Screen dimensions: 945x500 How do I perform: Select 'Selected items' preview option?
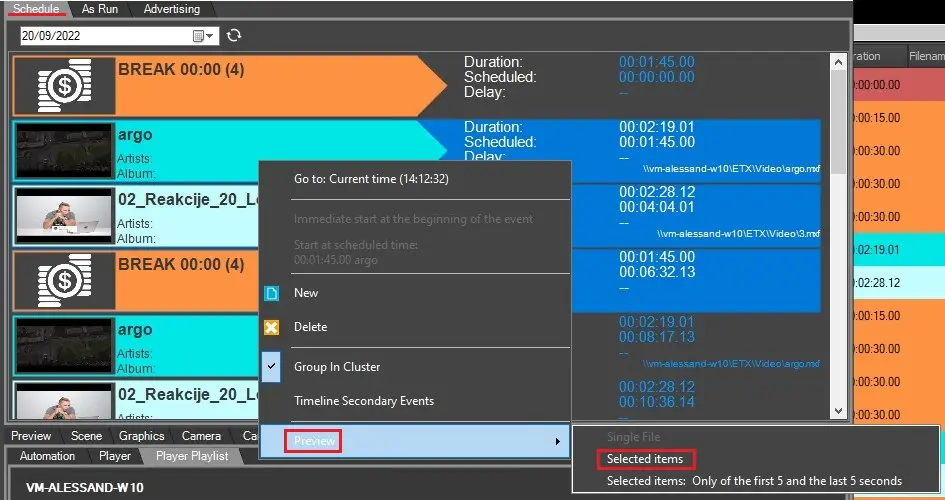[645, 459]
